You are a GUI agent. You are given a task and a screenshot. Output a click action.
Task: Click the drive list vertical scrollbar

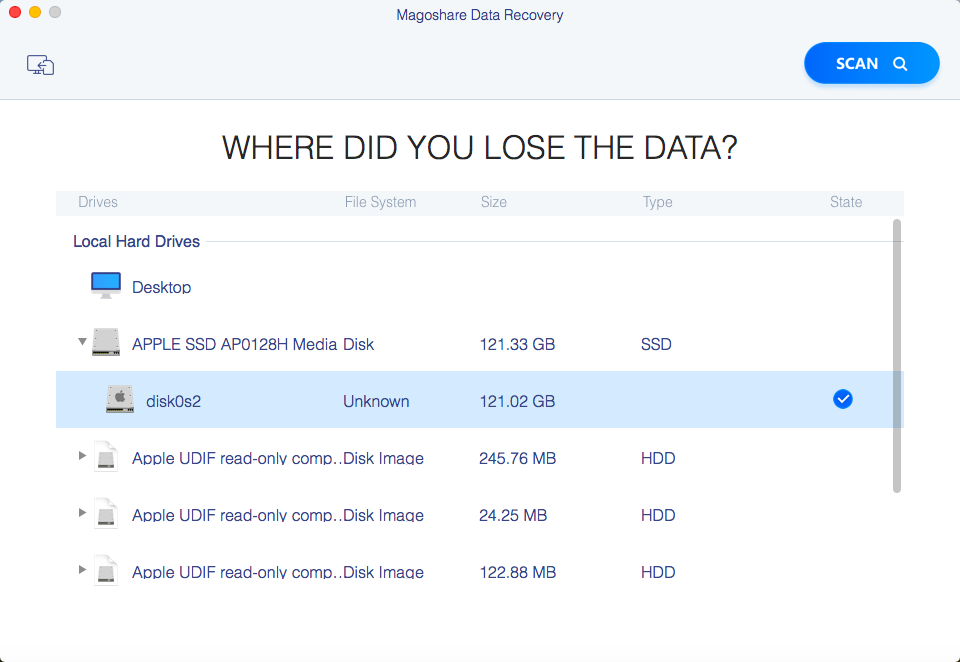coord(897,355)
